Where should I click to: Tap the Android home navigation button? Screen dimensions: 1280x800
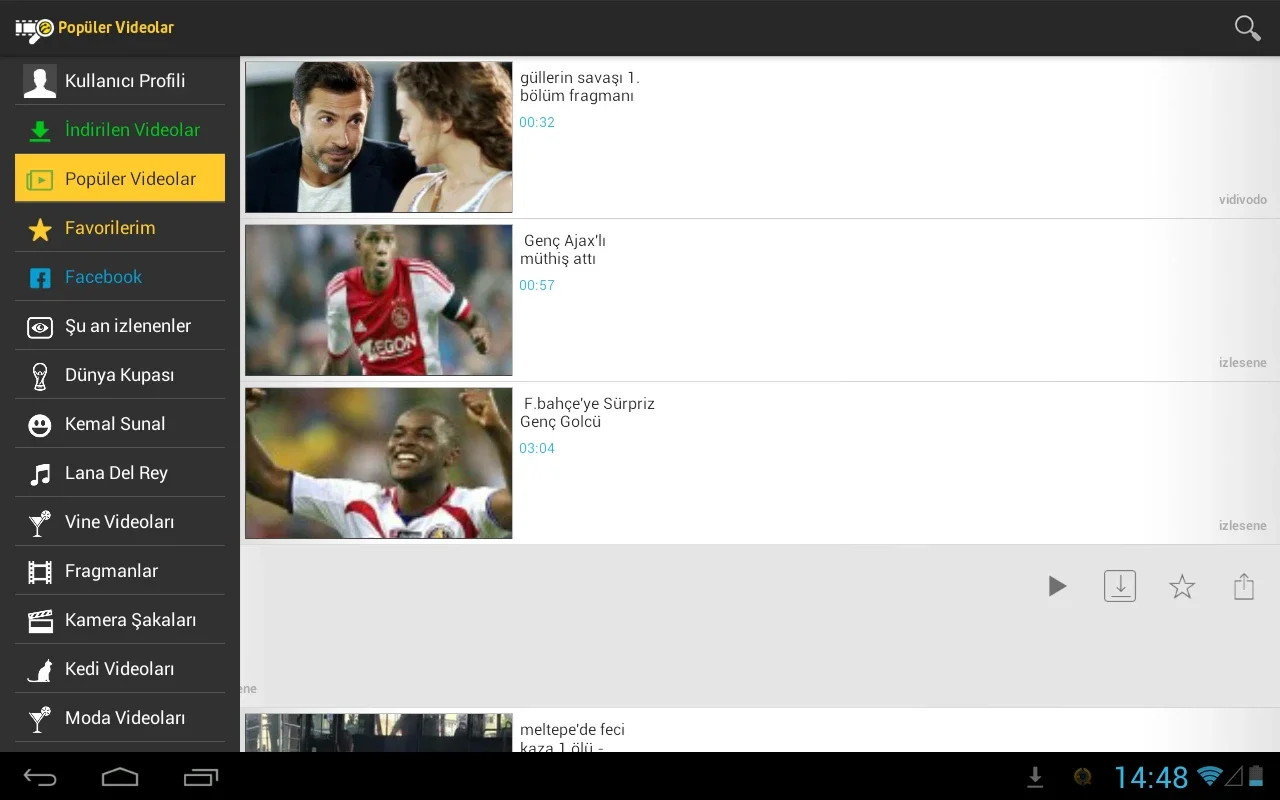point(120,777)
